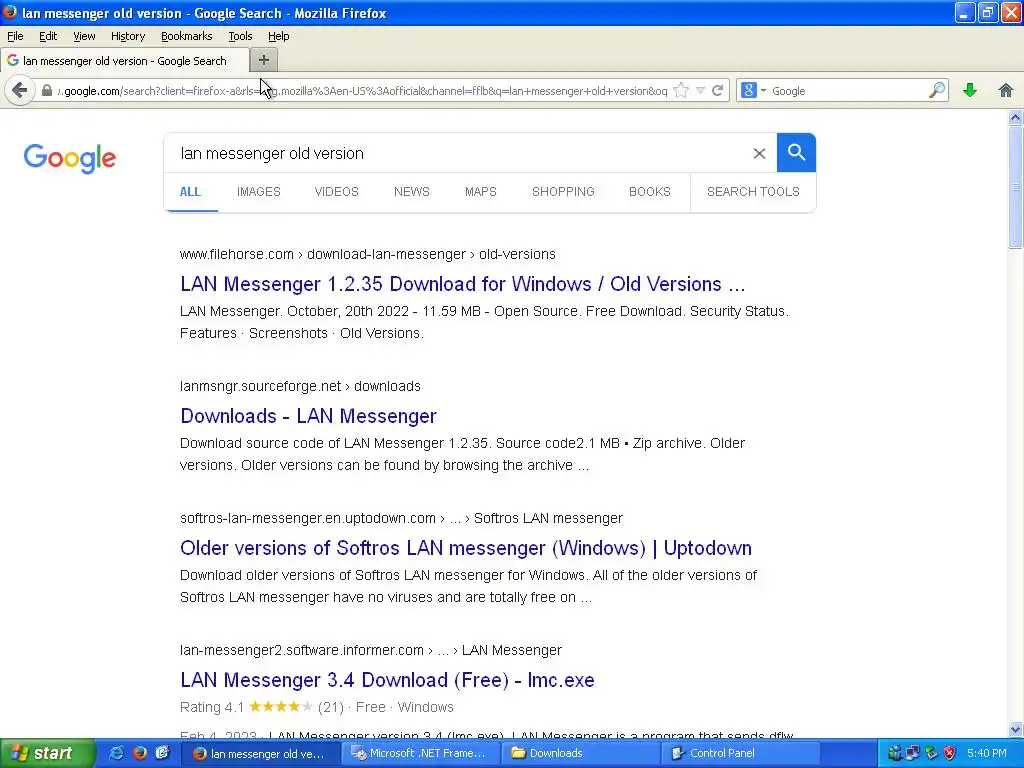Click the Firefox back arrow button
This screenshot has width=1024, height=768.
(x=20, y=90)
